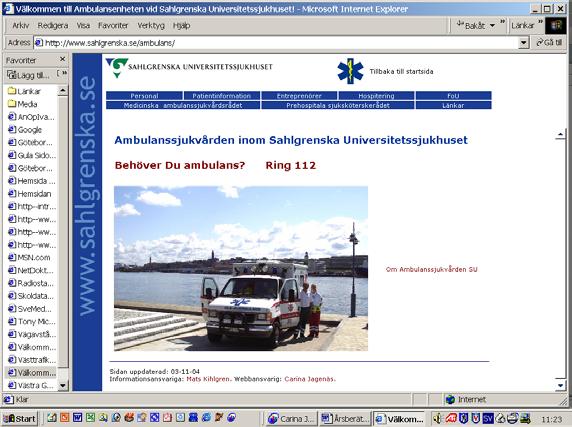Open the Västtrafik favorite

pyautogui.click(x=31, y=360)
